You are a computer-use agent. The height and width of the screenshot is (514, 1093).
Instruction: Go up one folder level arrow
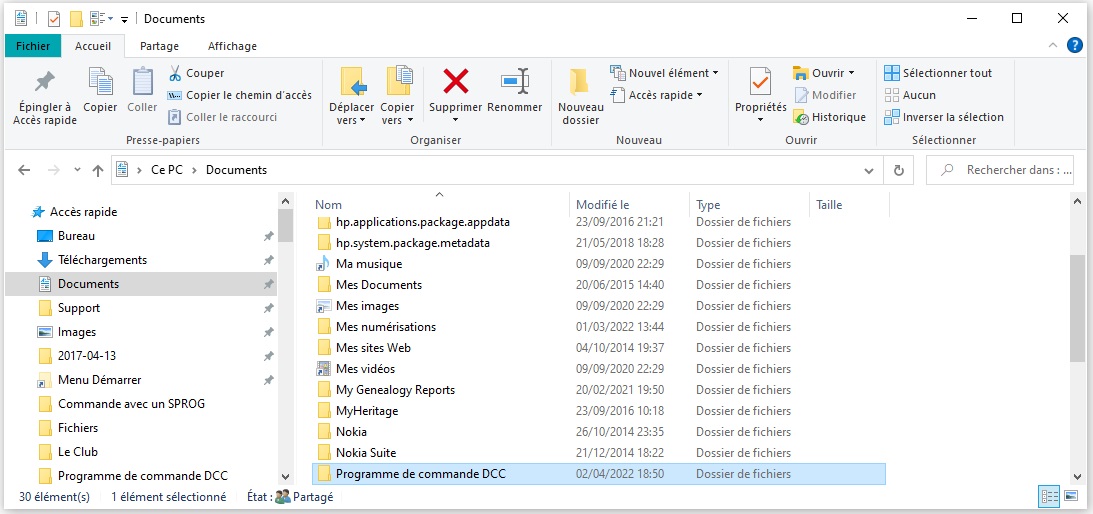coord(98,170)
